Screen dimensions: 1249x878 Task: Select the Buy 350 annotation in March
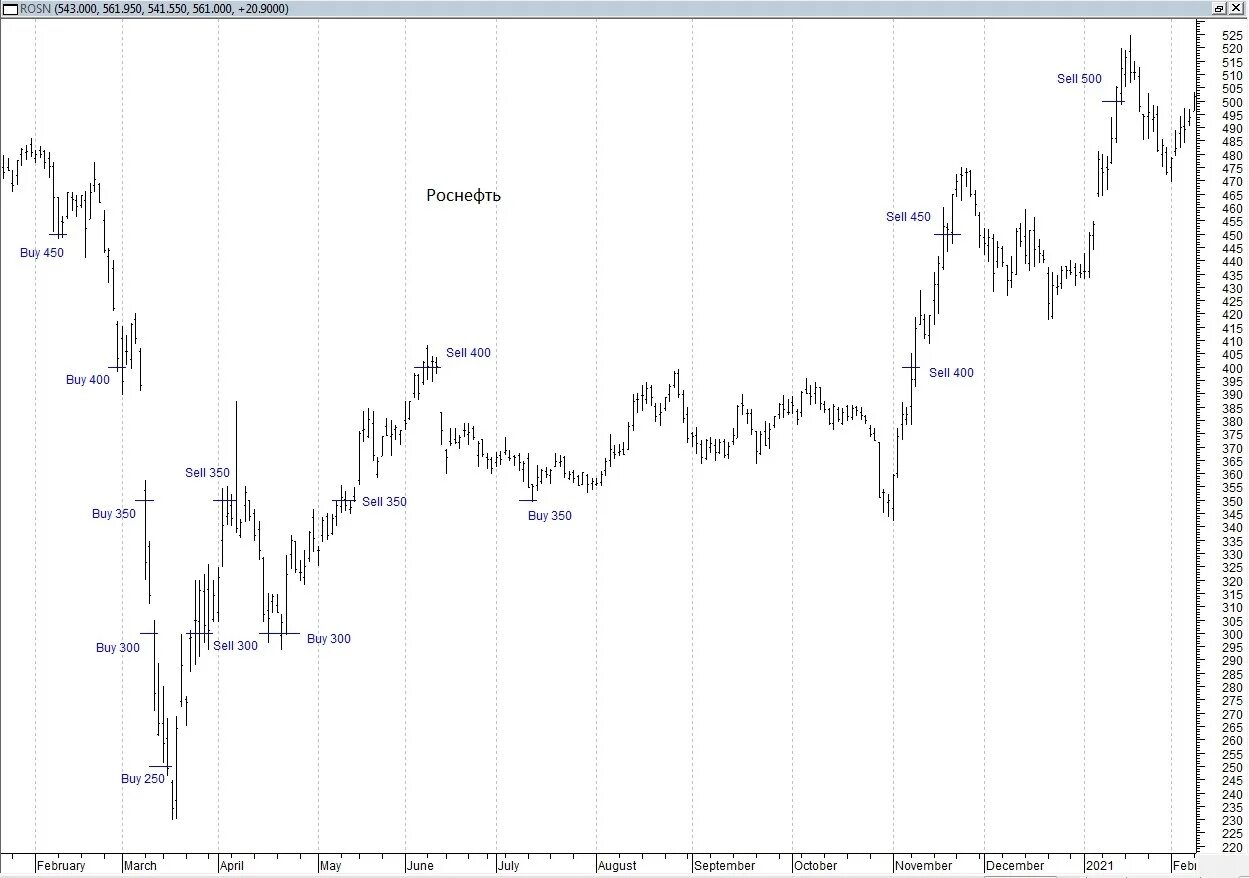(114, 514)
